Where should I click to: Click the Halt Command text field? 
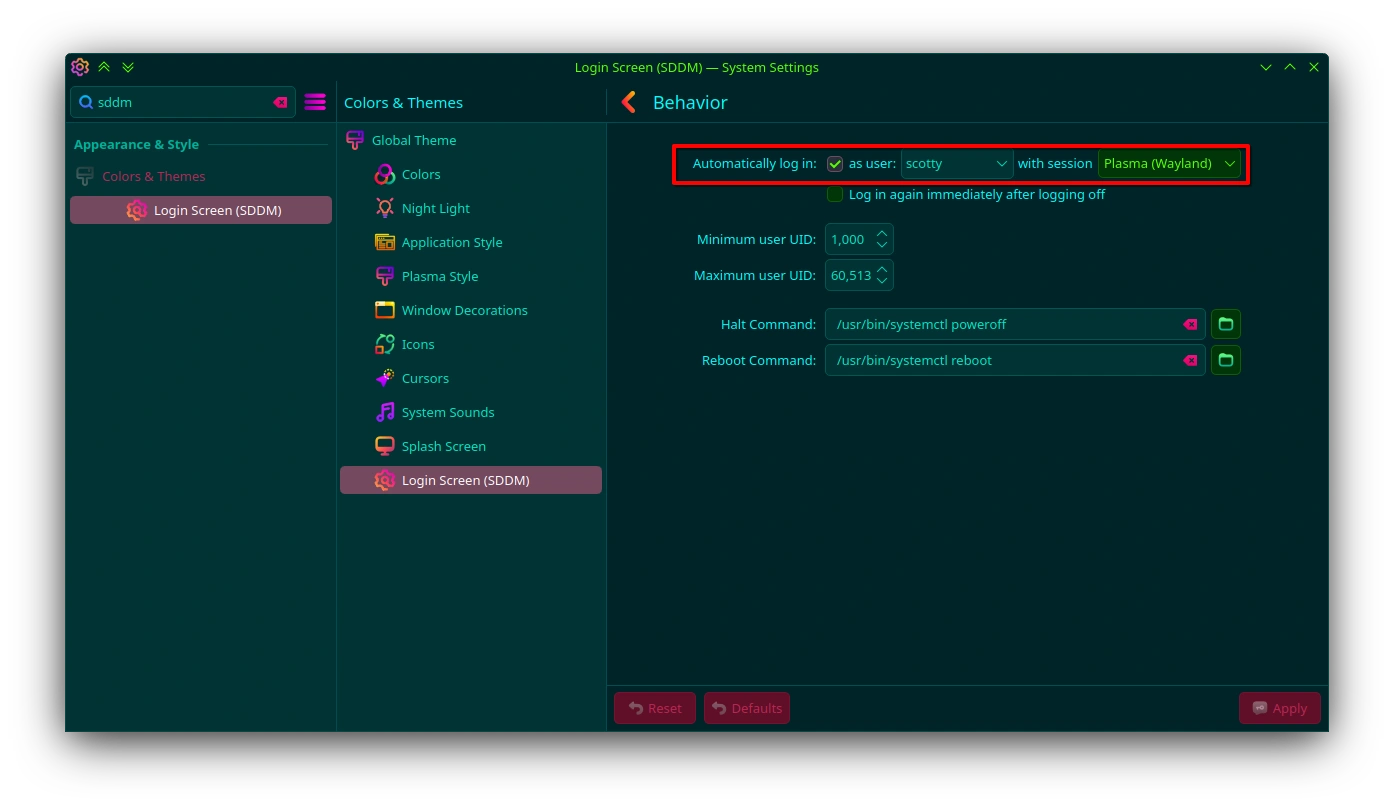click(1015, 324)
